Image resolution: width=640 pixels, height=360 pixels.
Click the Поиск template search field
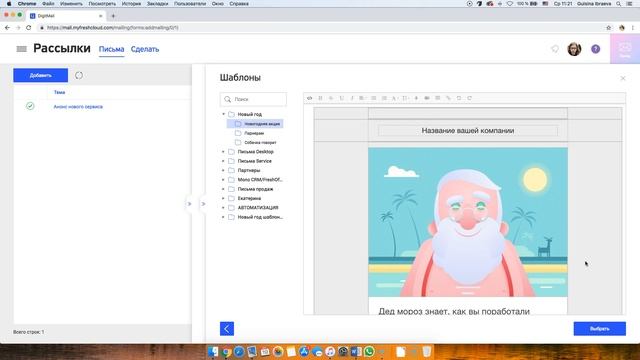253,99
